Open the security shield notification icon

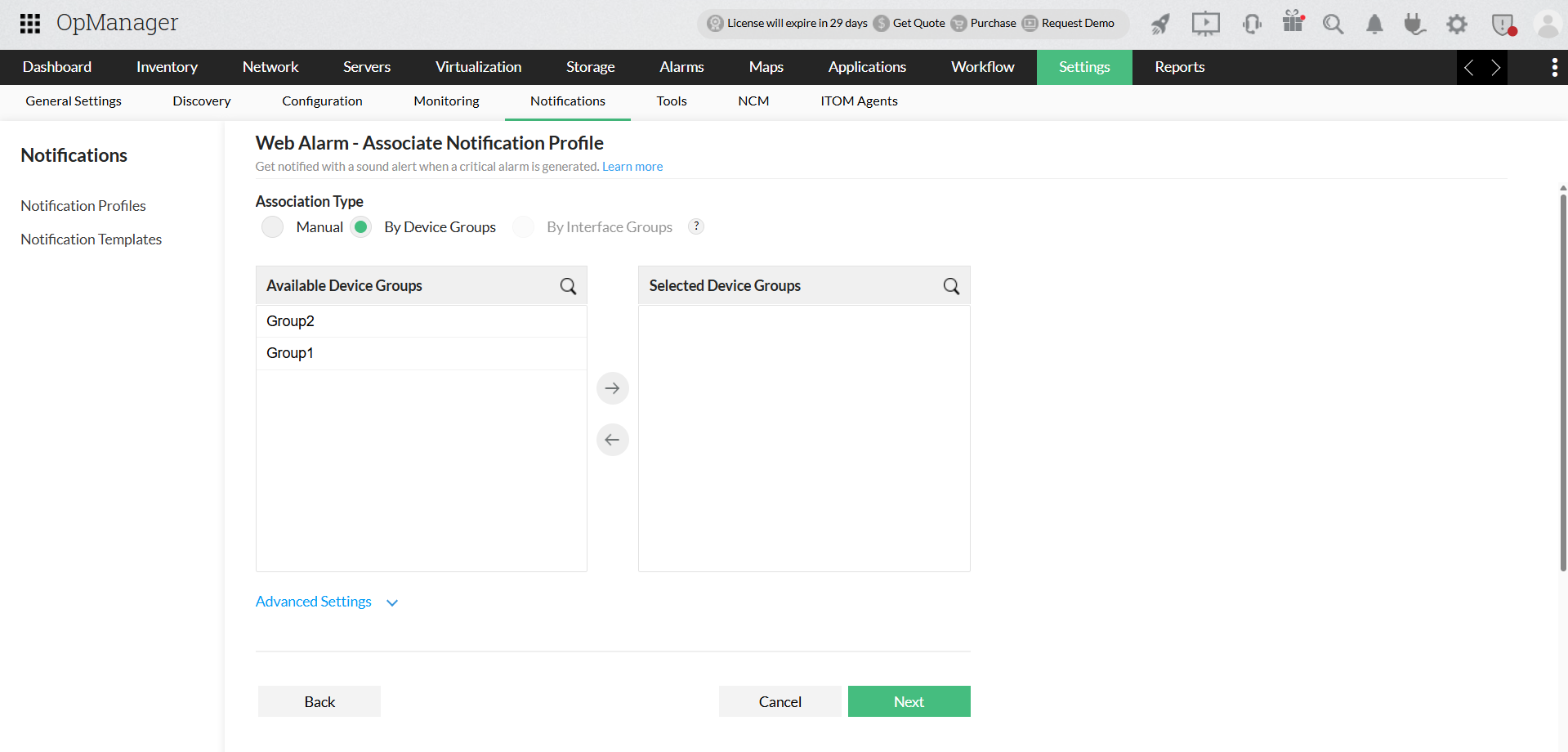coord(1503,24)
